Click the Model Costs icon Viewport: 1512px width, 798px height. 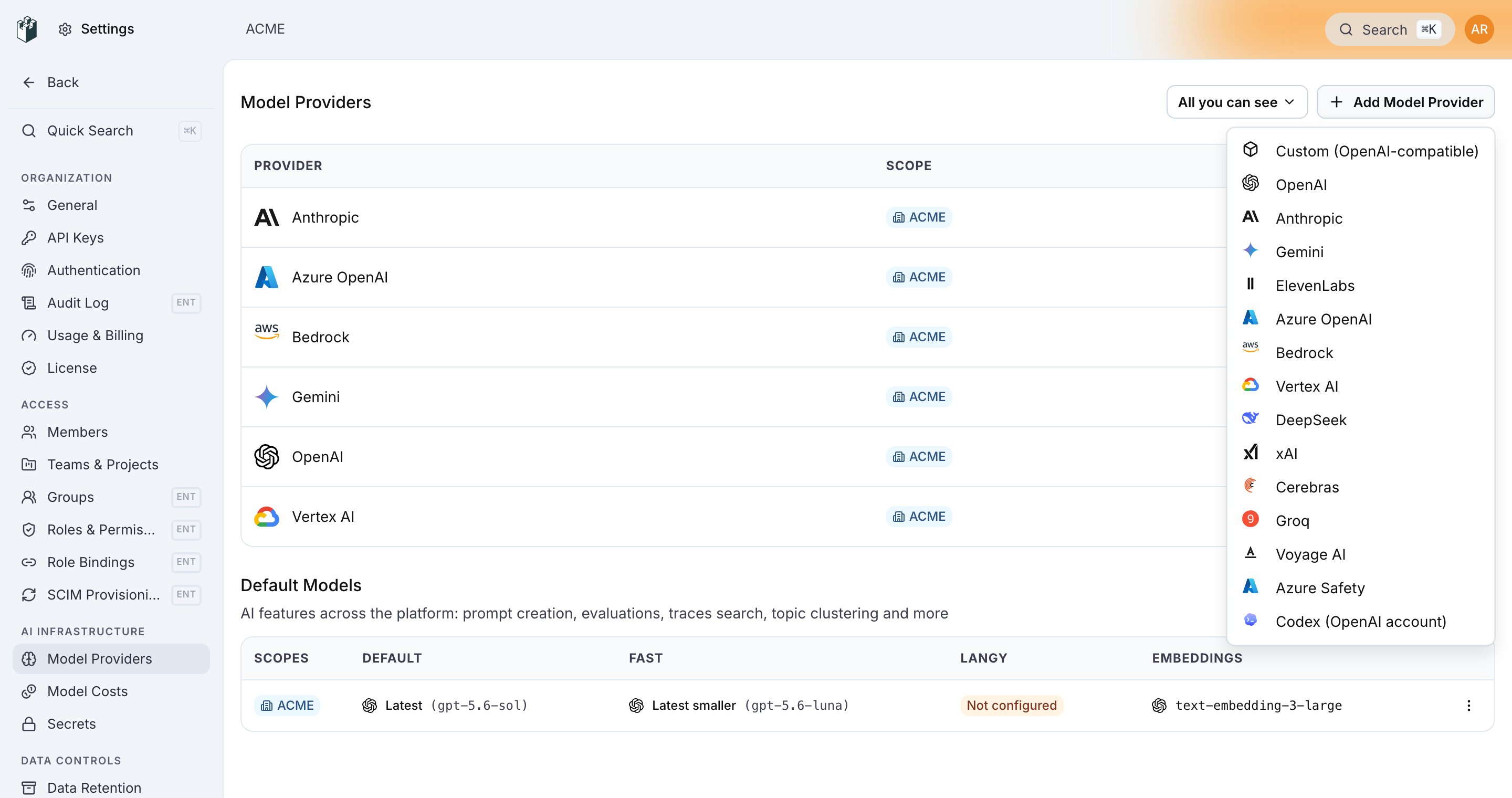coord(29,691)
